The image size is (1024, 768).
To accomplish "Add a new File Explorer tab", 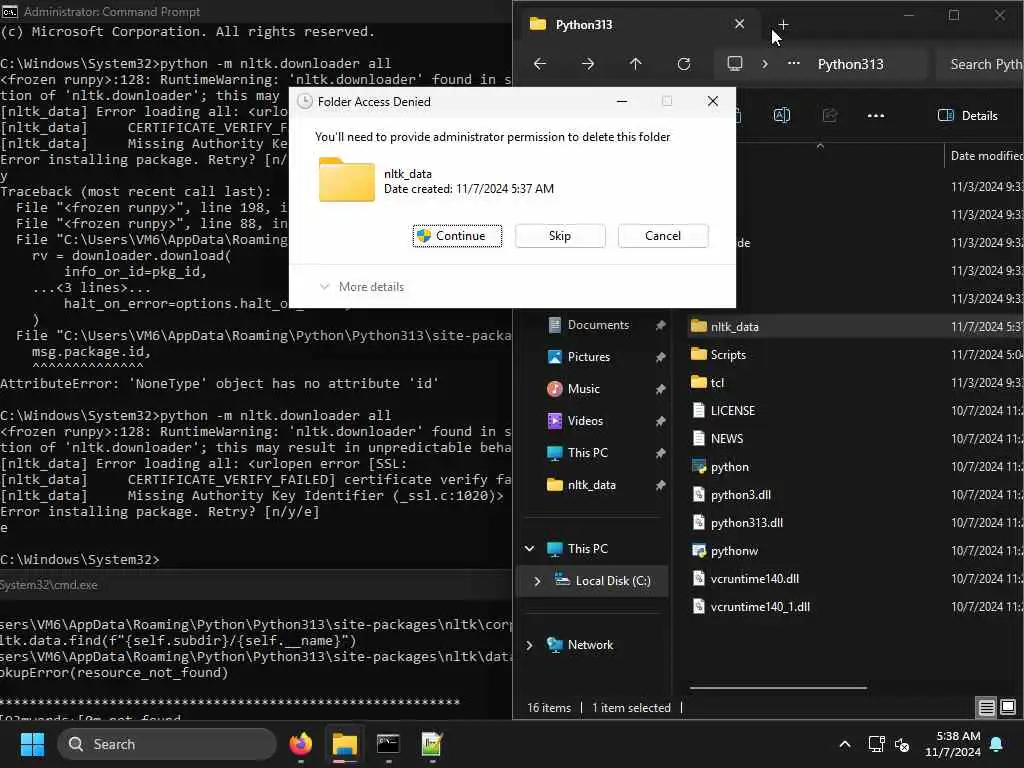I will coord(783,25).
